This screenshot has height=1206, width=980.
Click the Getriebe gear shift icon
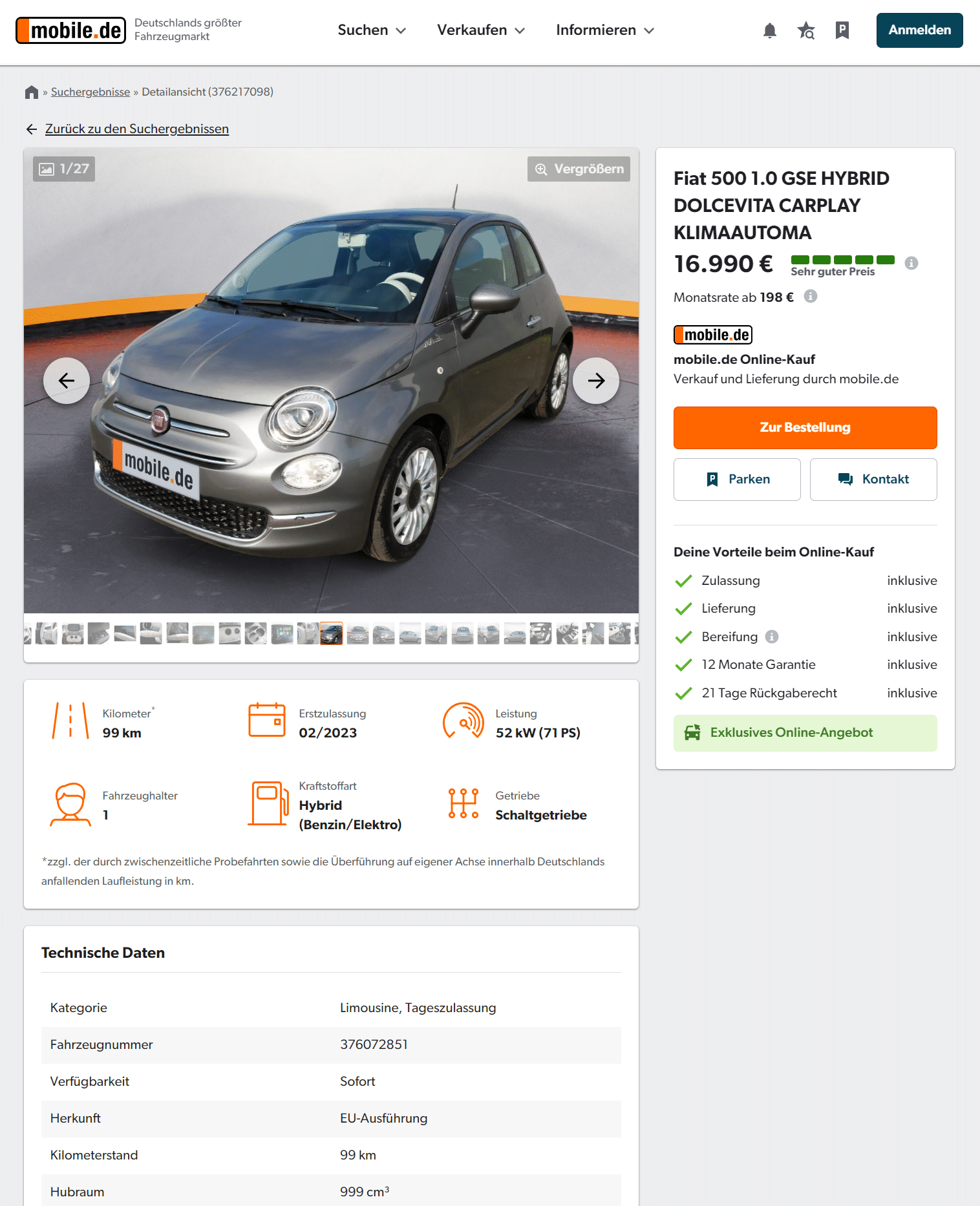[463, 803]
